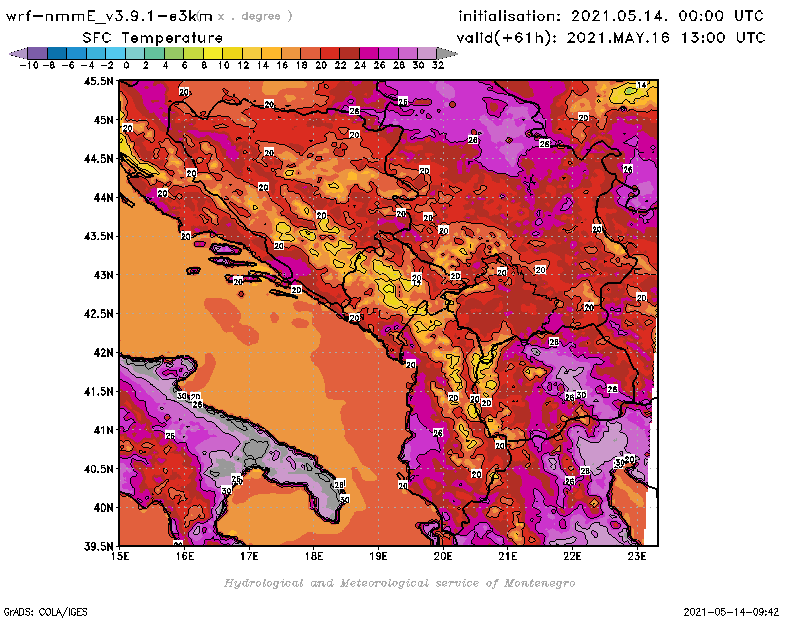Click the 2021-05-14-09:42 timestamp

[731, 612]
